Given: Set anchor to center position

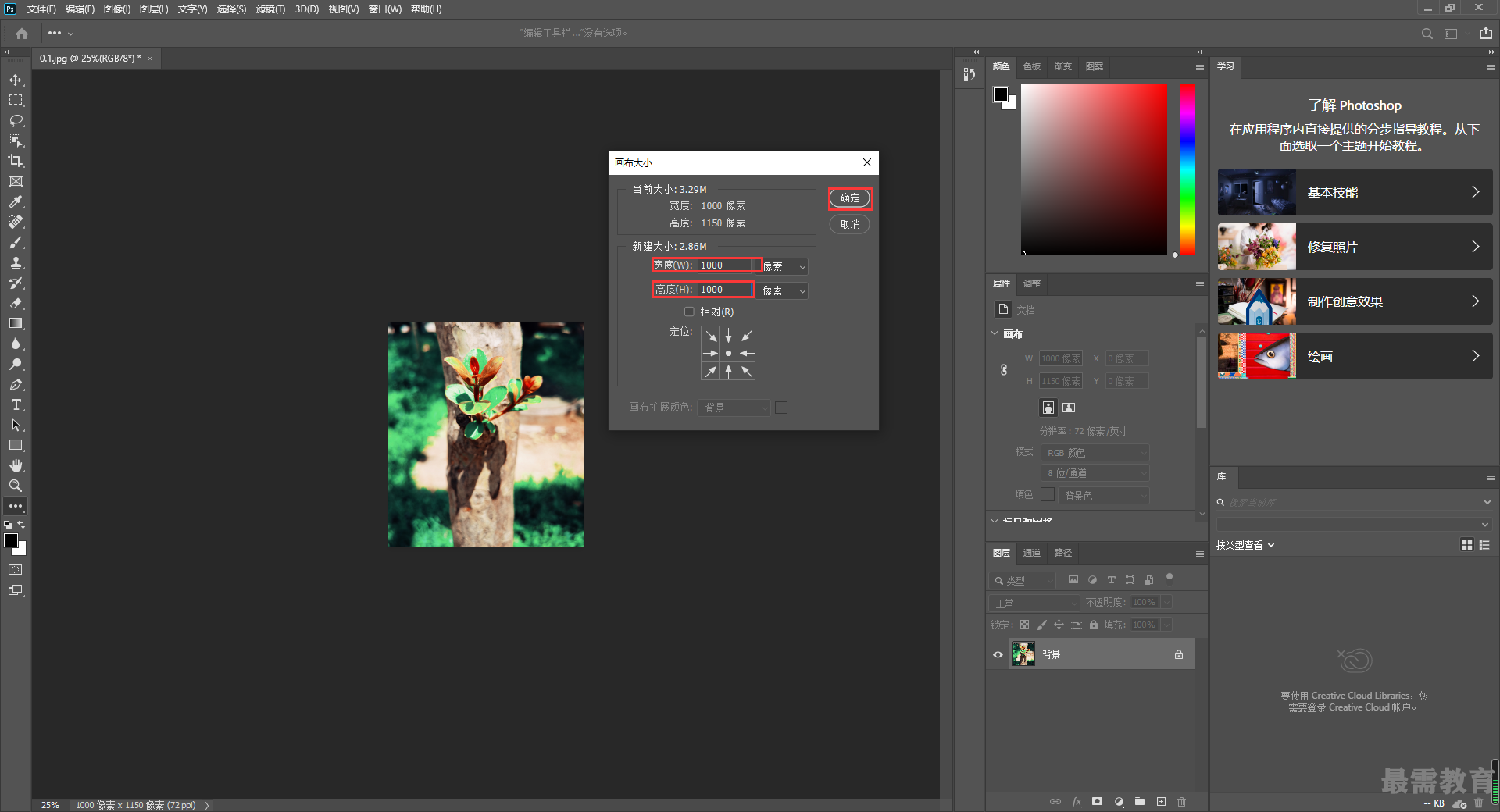Looking at the screenshot, I should (728, 354).
